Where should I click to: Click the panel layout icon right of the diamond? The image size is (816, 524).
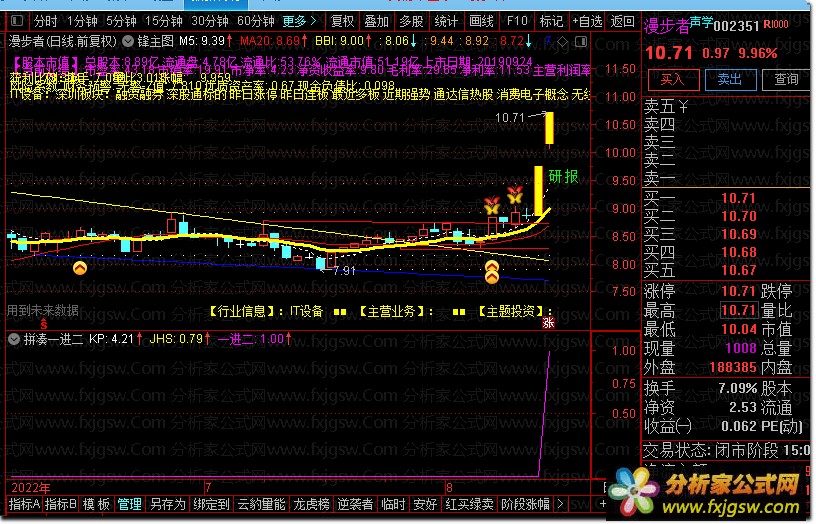click(581, 41)
